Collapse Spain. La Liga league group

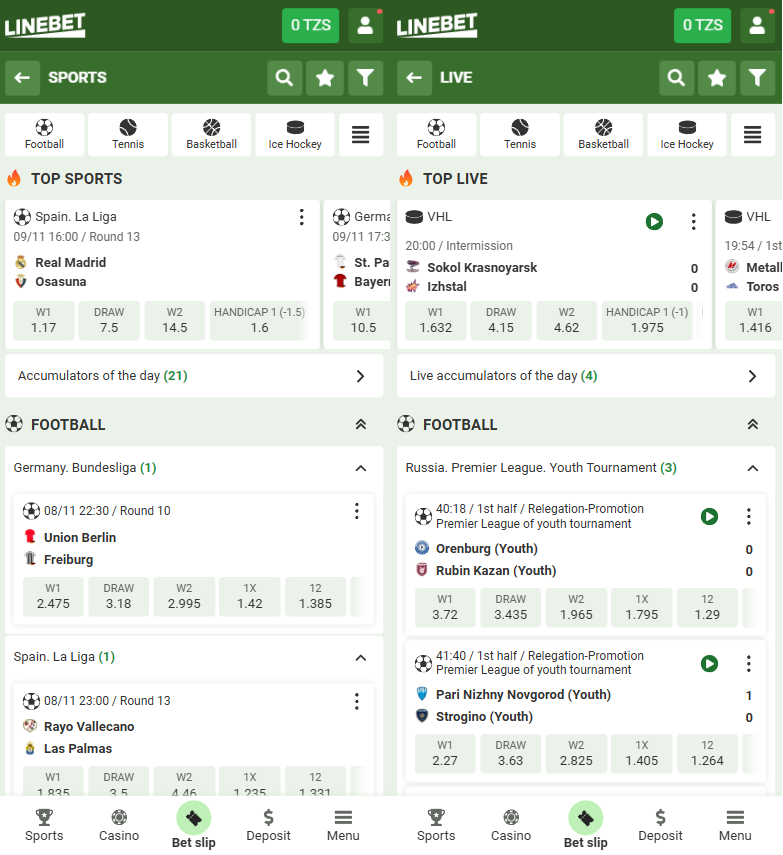(361, 658)
